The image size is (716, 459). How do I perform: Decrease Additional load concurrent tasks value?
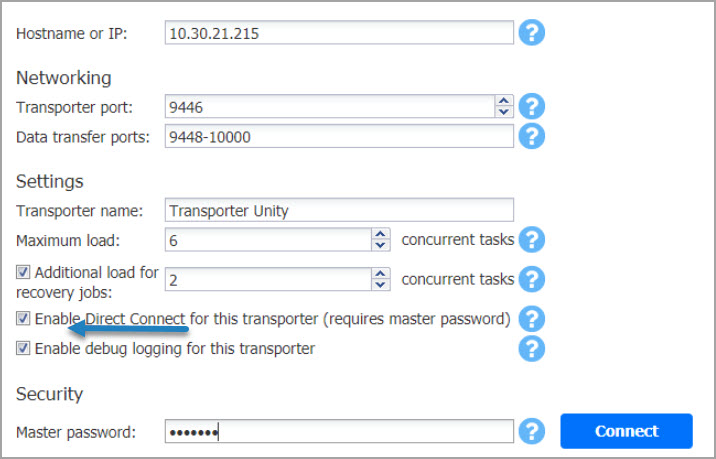tap(380, 285)
